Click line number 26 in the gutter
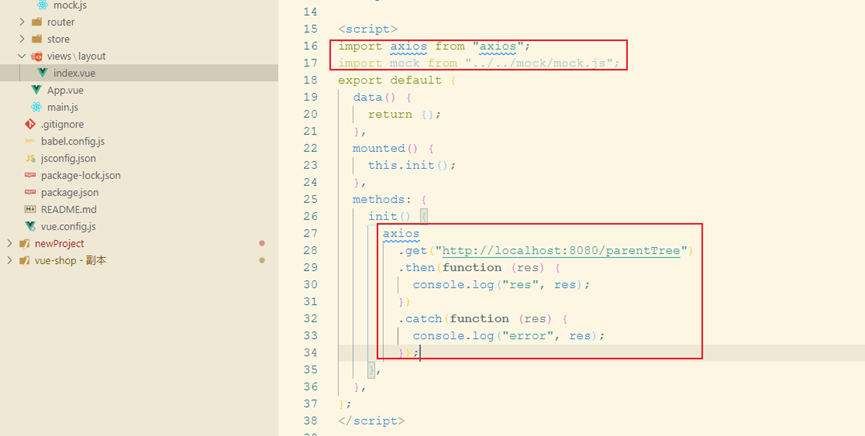 311,216
